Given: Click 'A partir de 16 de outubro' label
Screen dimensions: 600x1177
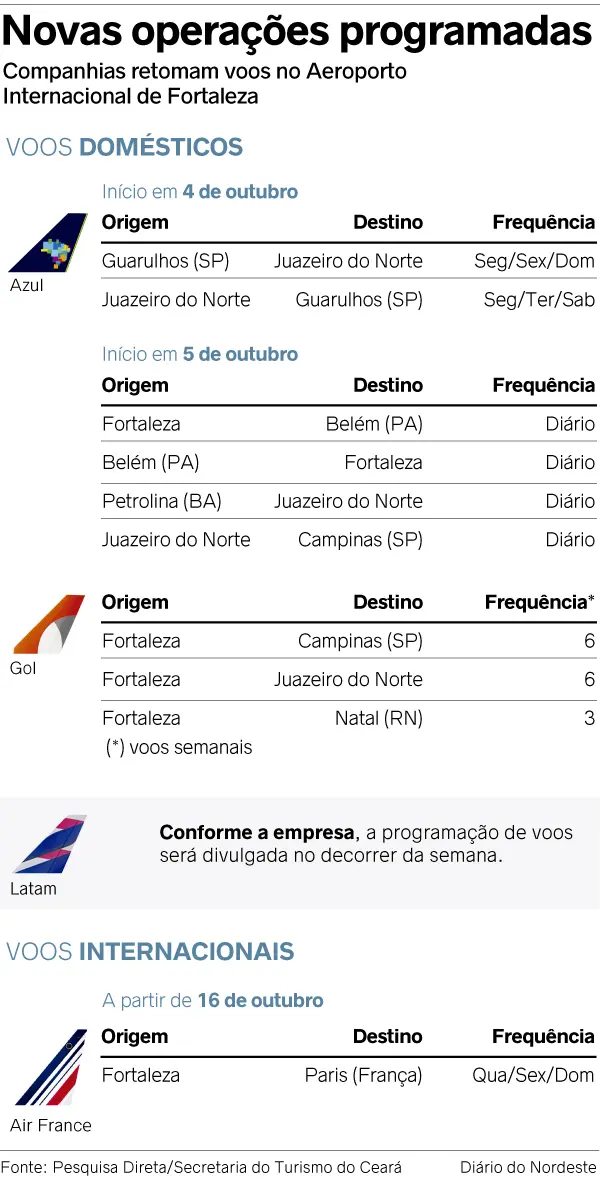Looking at the screenshot, I should [x=213, y=1000].
